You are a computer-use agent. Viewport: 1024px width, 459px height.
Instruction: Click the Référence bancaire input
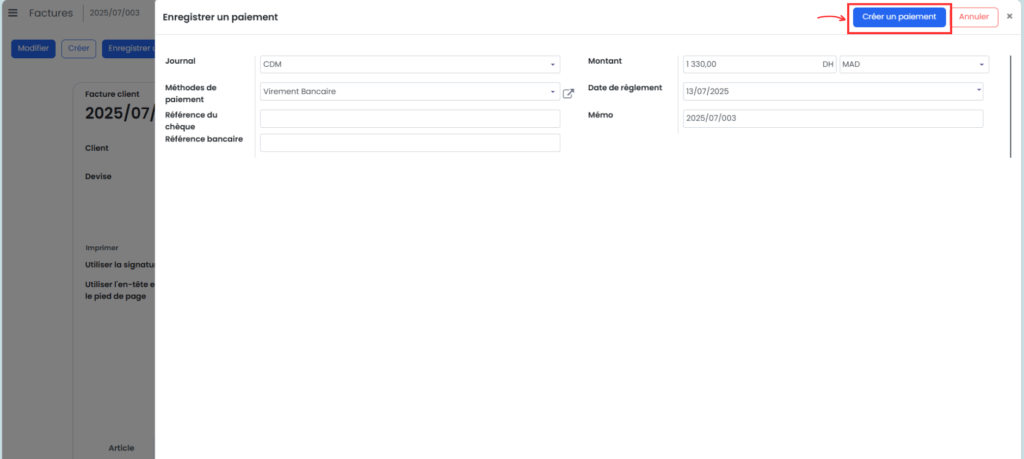[x=410, y=143]
